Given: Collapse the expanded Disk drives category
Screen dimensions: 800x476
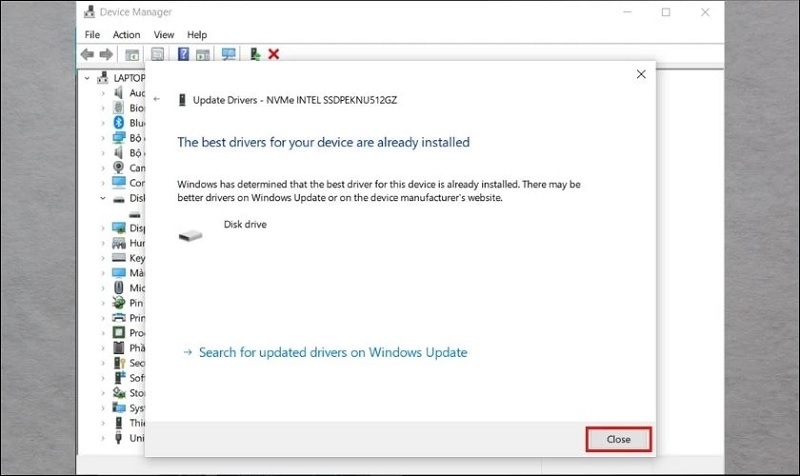Looking at the screenshot, I should (x=103, y=198).
